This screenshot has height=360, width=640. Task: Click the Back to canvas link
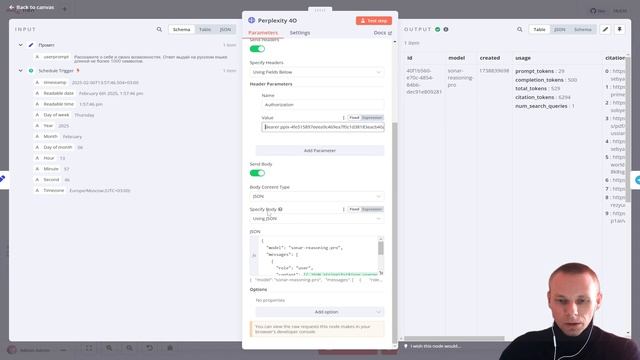click(x=31, y=7)
